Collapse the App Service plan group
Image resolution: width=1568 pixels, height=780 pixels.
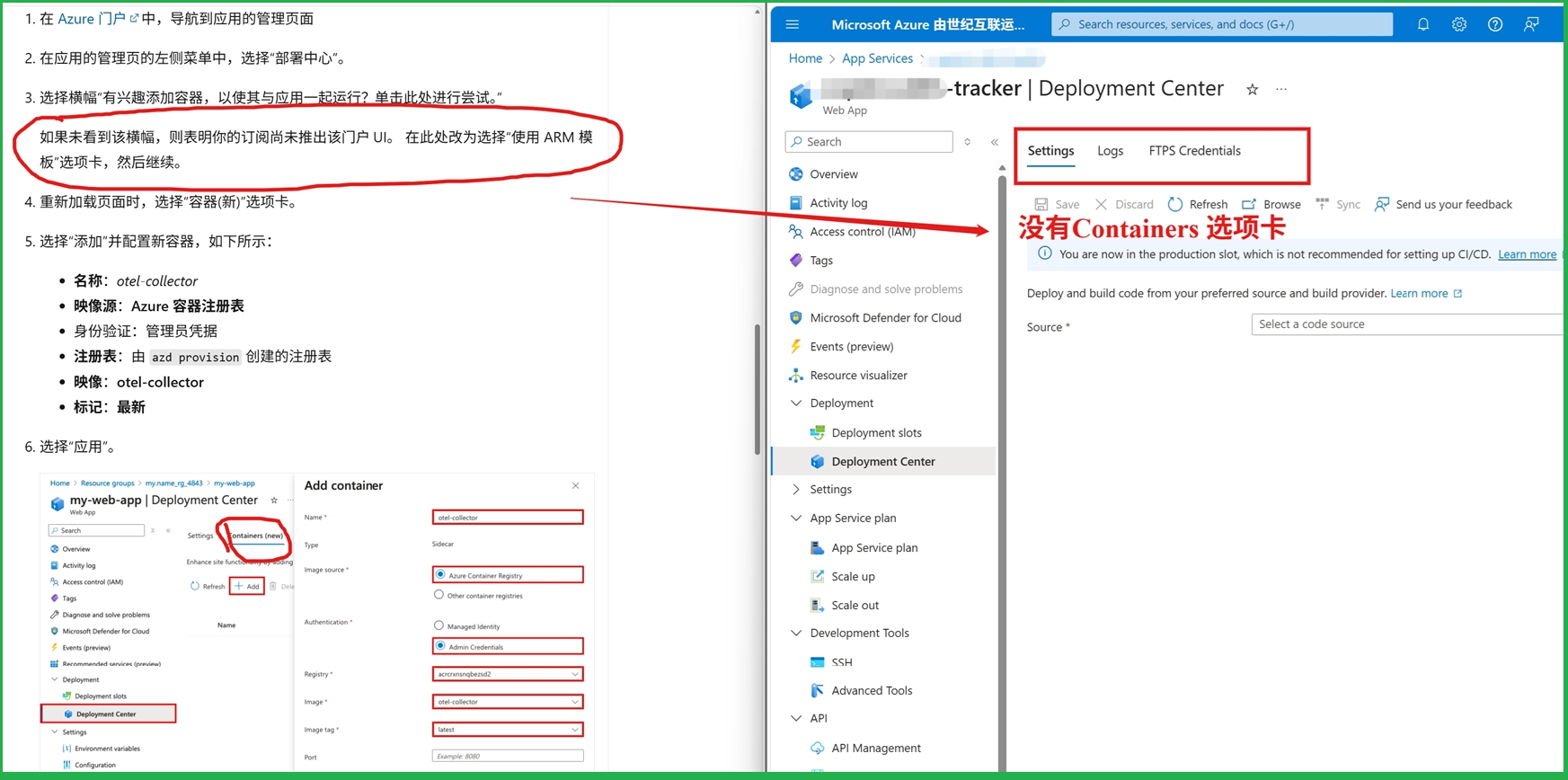click(796, 519)
